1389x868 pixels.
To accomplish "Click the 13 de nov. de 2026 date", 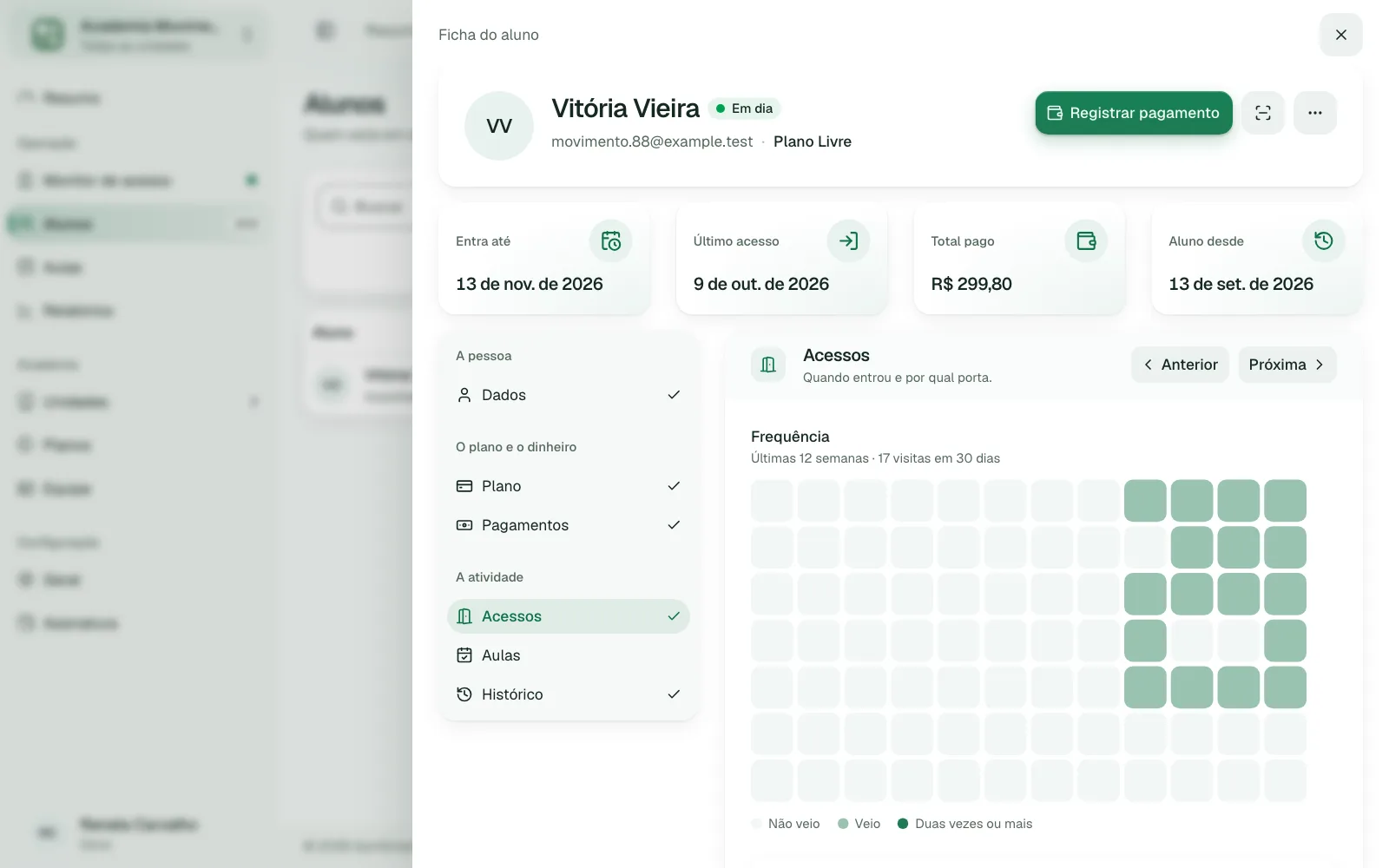I will [530, 284].
